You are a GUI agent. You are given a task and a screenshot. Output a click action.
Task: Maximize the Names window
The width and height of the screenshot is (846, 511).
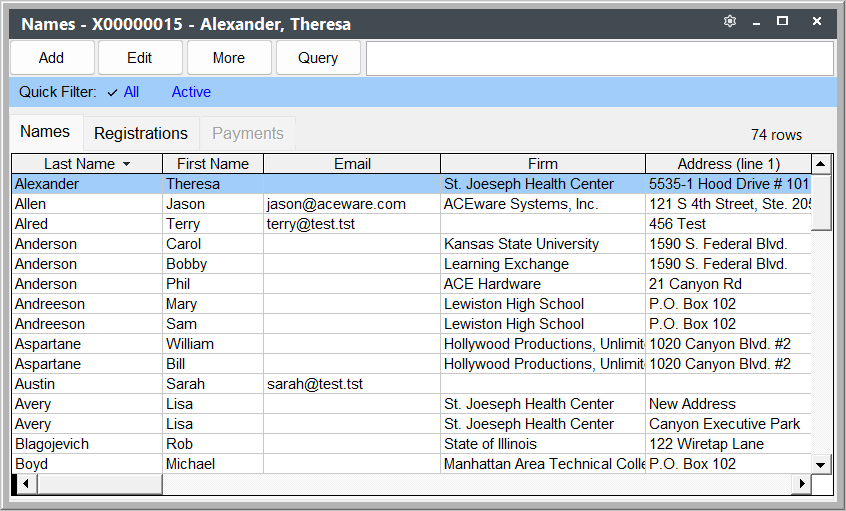(782, 22)
